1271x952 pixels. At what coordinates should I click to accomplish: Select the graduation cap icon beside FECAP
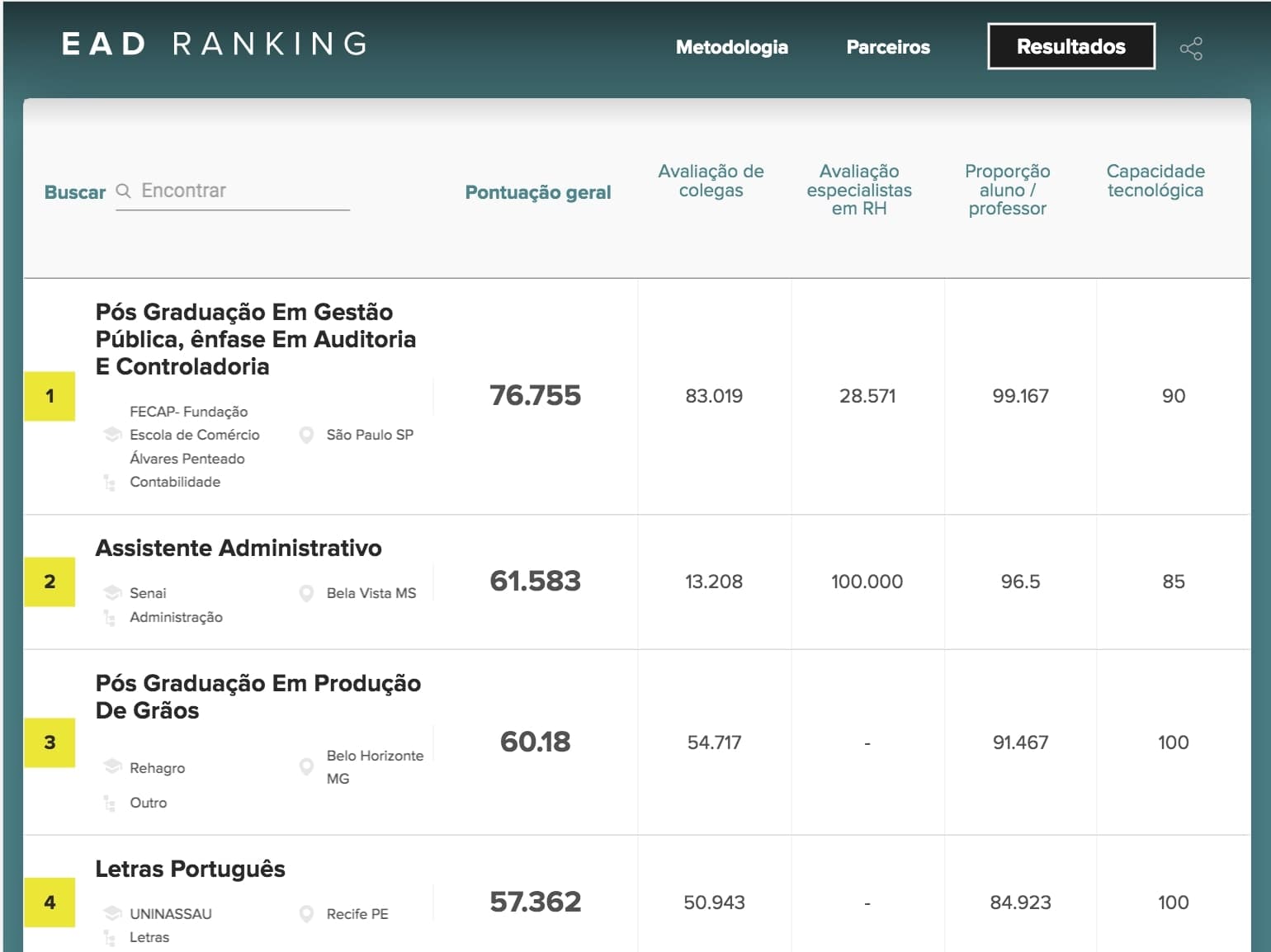(111, 432)
